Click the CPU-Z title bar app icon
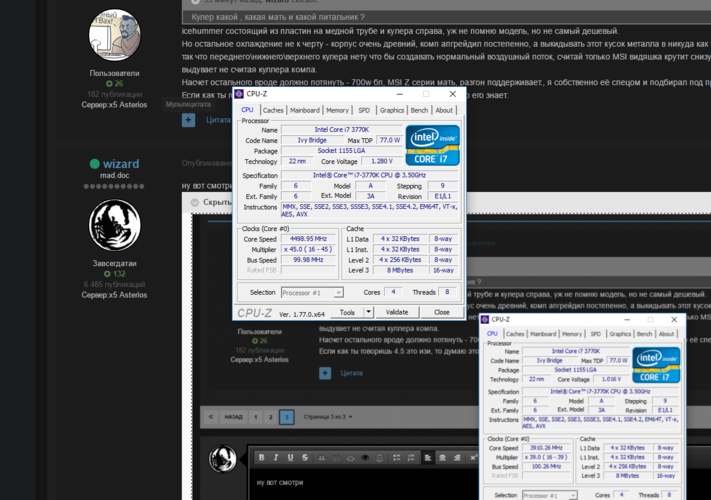 coord(239,94)
